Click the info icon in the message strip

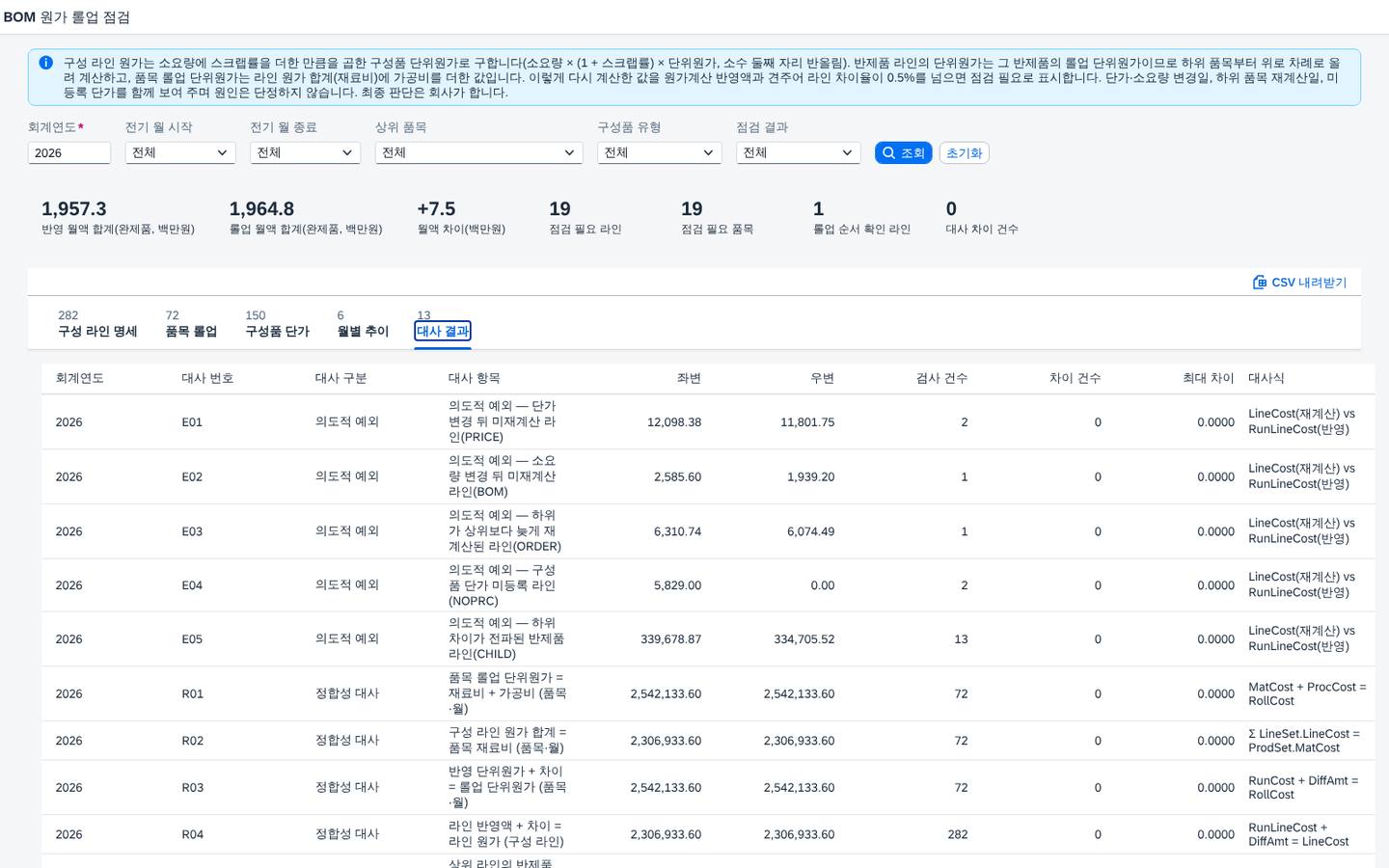pos(45,63)
